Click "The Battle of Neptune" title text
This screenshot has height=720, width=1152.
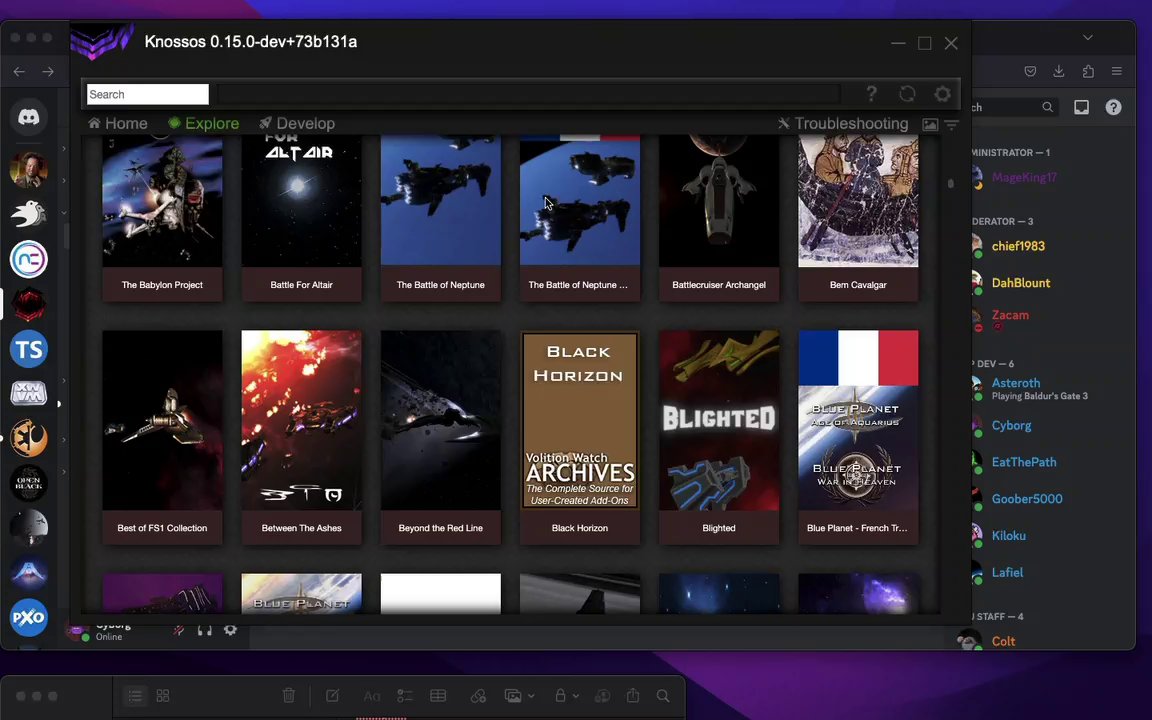click(441, 284)
